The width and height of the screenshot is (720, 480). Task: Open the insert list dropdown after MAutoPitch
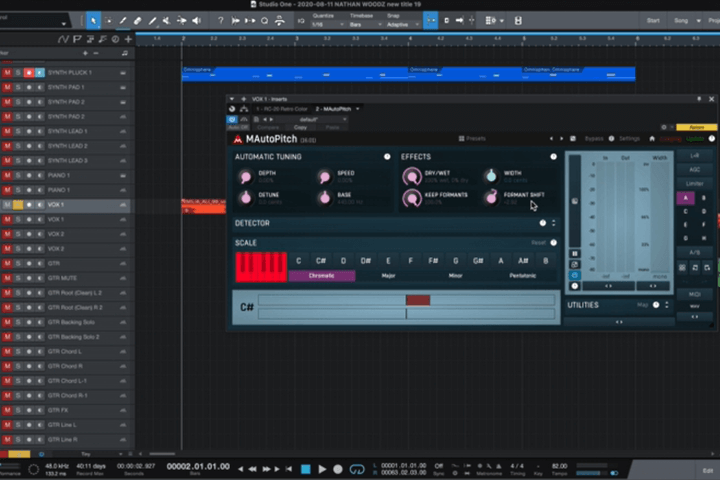(358, 109)
